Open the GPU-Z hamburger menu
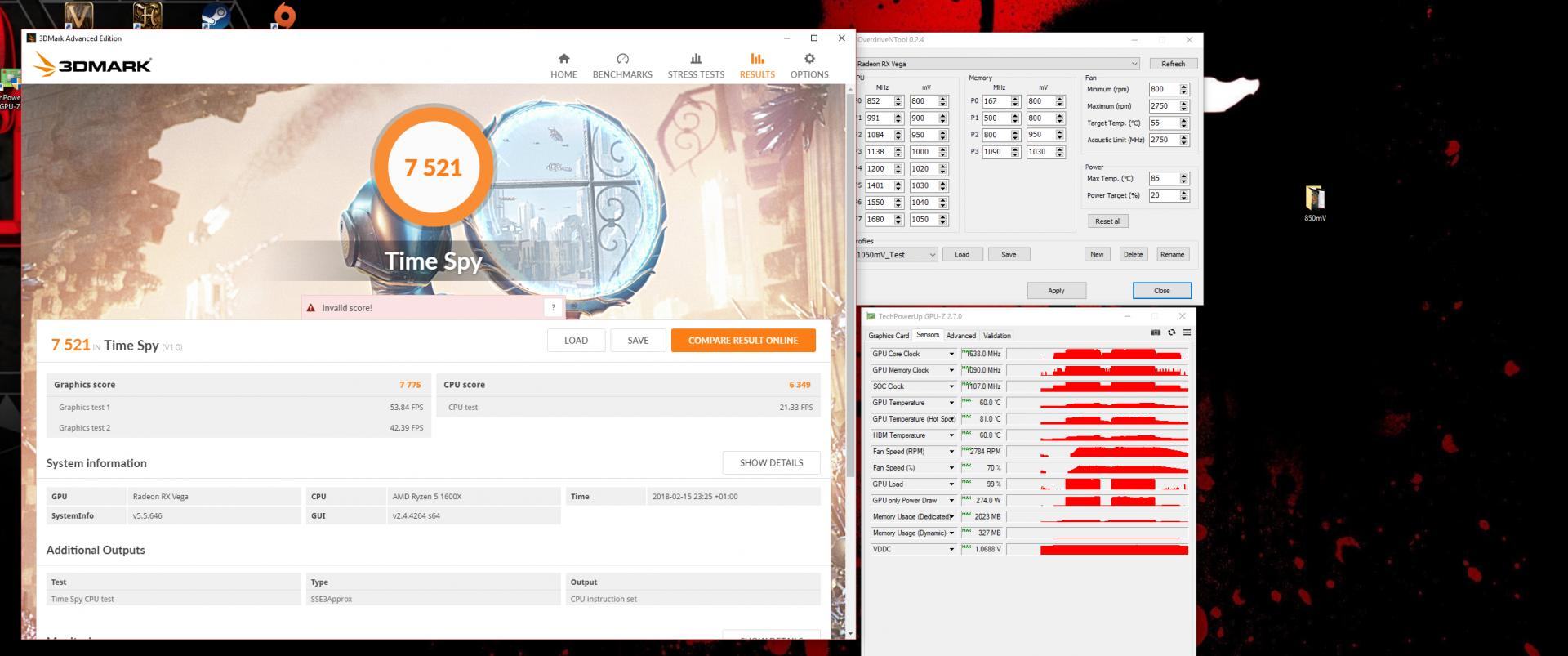The image size is (1568, 656). (1187, 332)
